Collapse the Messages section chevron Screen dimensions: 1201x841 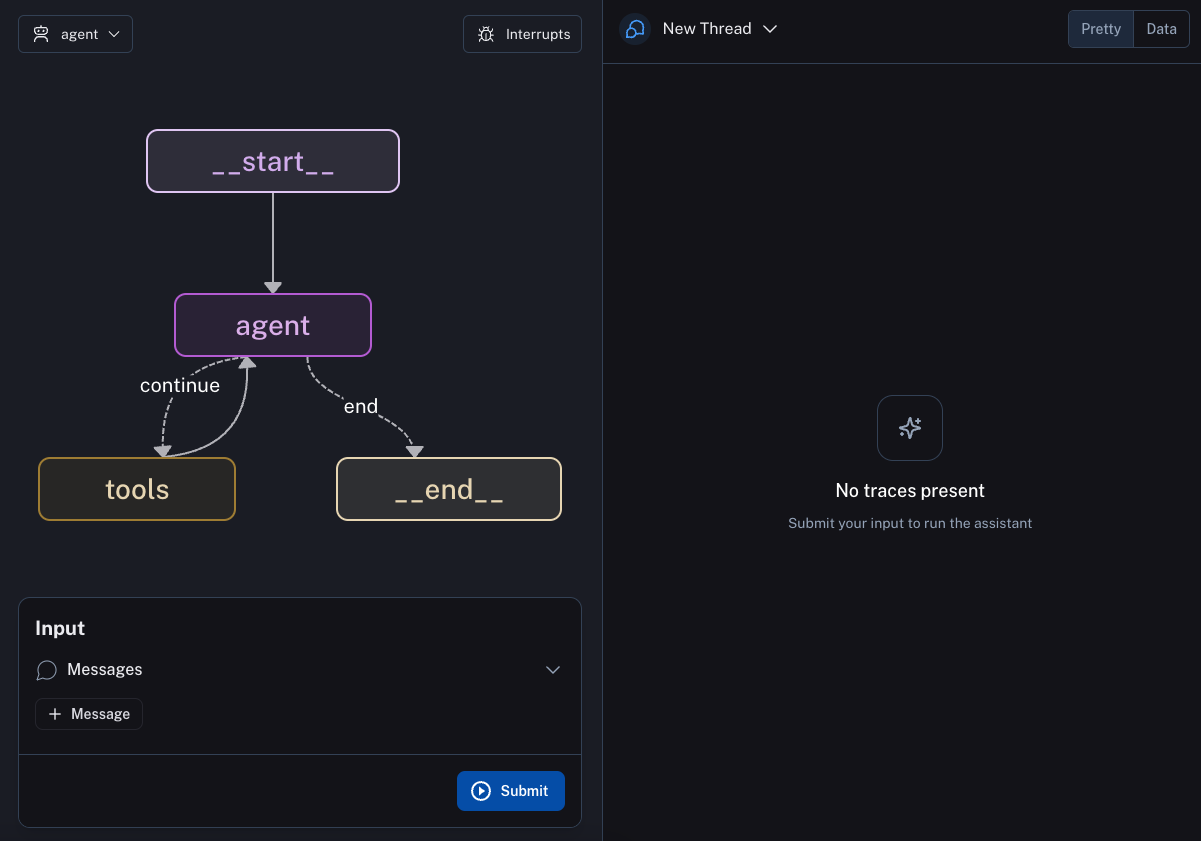point(553,670)
